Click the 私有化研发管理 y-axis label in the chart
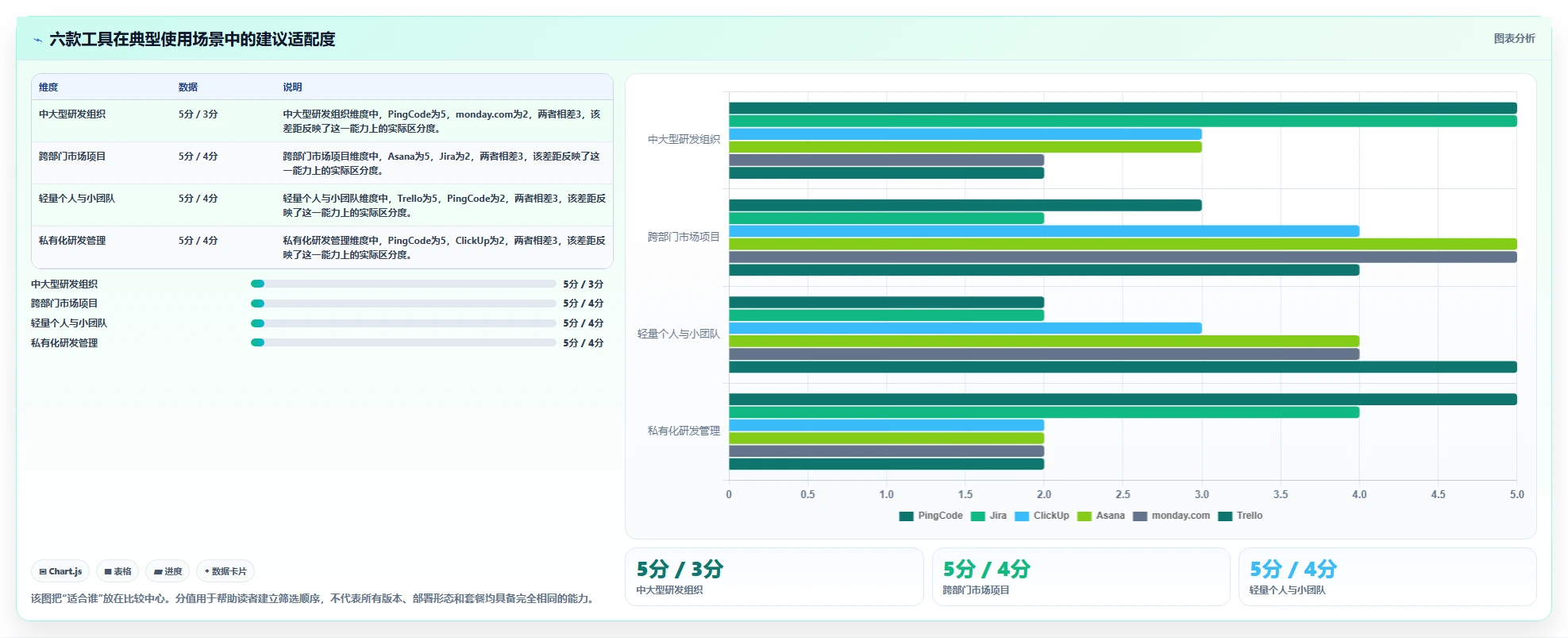Screen dimensions: 1568x638 coord(684,431)
